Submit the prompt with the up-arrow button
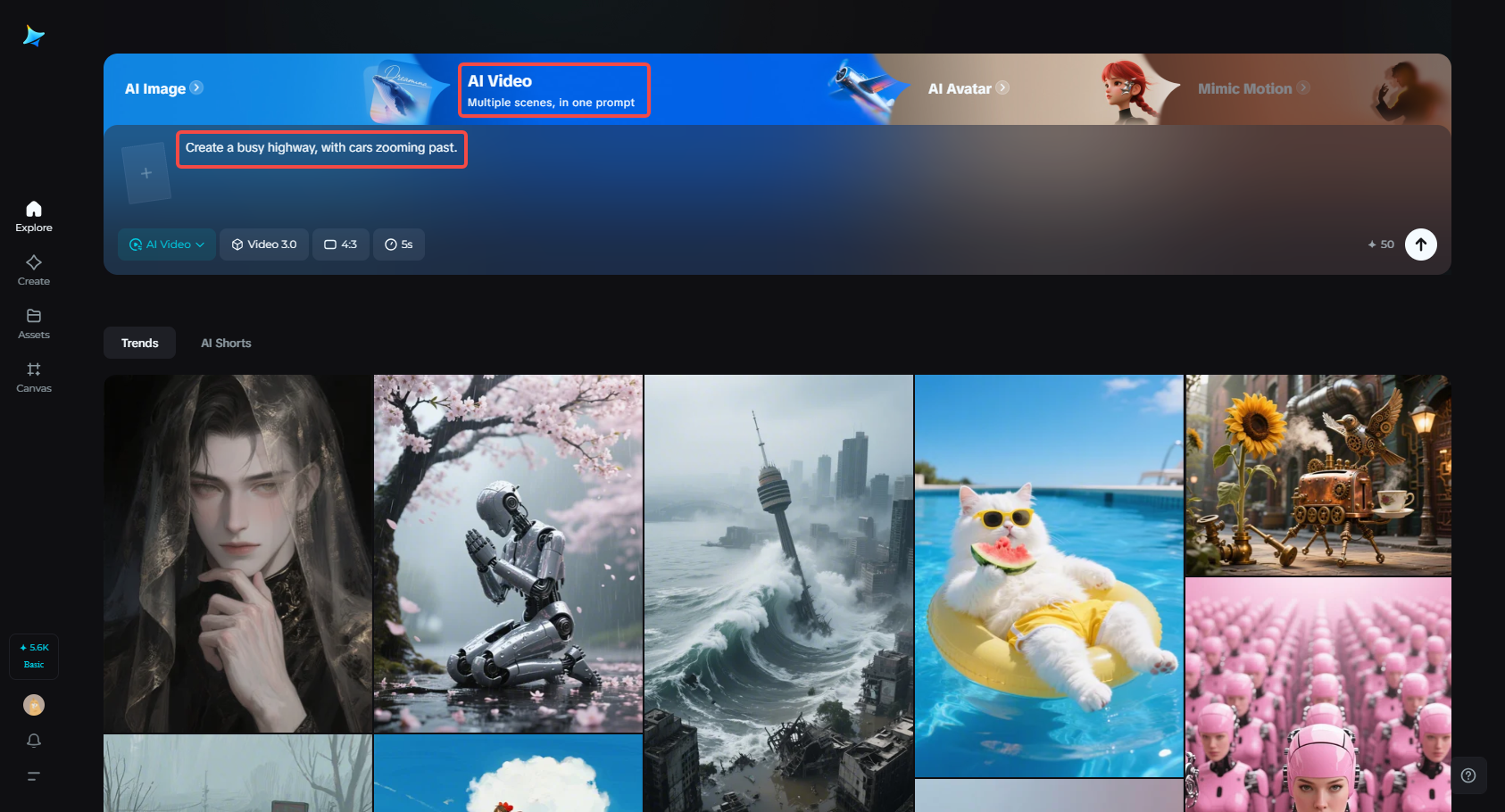 (x=1421, y=244)
